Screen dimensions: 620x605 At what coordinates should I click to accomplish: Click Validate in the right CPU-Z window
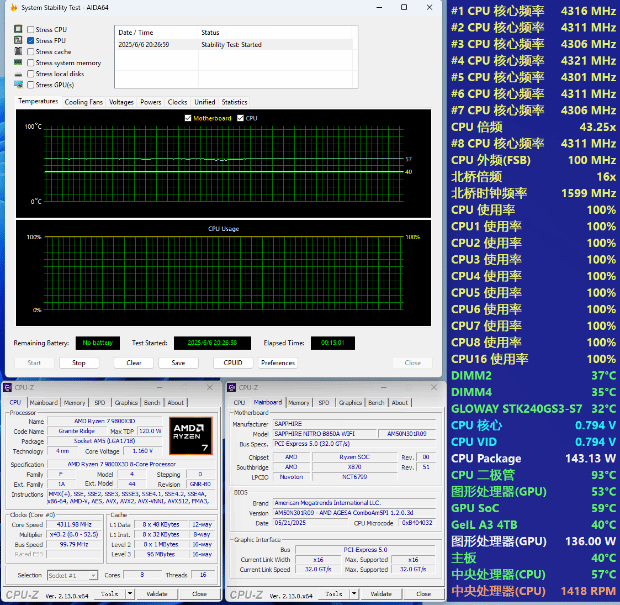click(381, 594)
